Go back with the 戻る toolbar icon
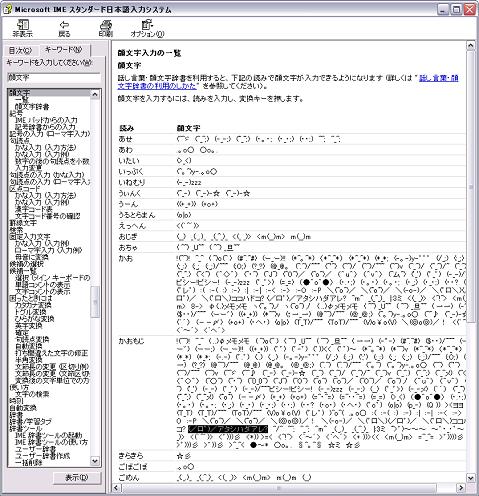This screenshot has height=496, width=479. click(x=64, y=28)
